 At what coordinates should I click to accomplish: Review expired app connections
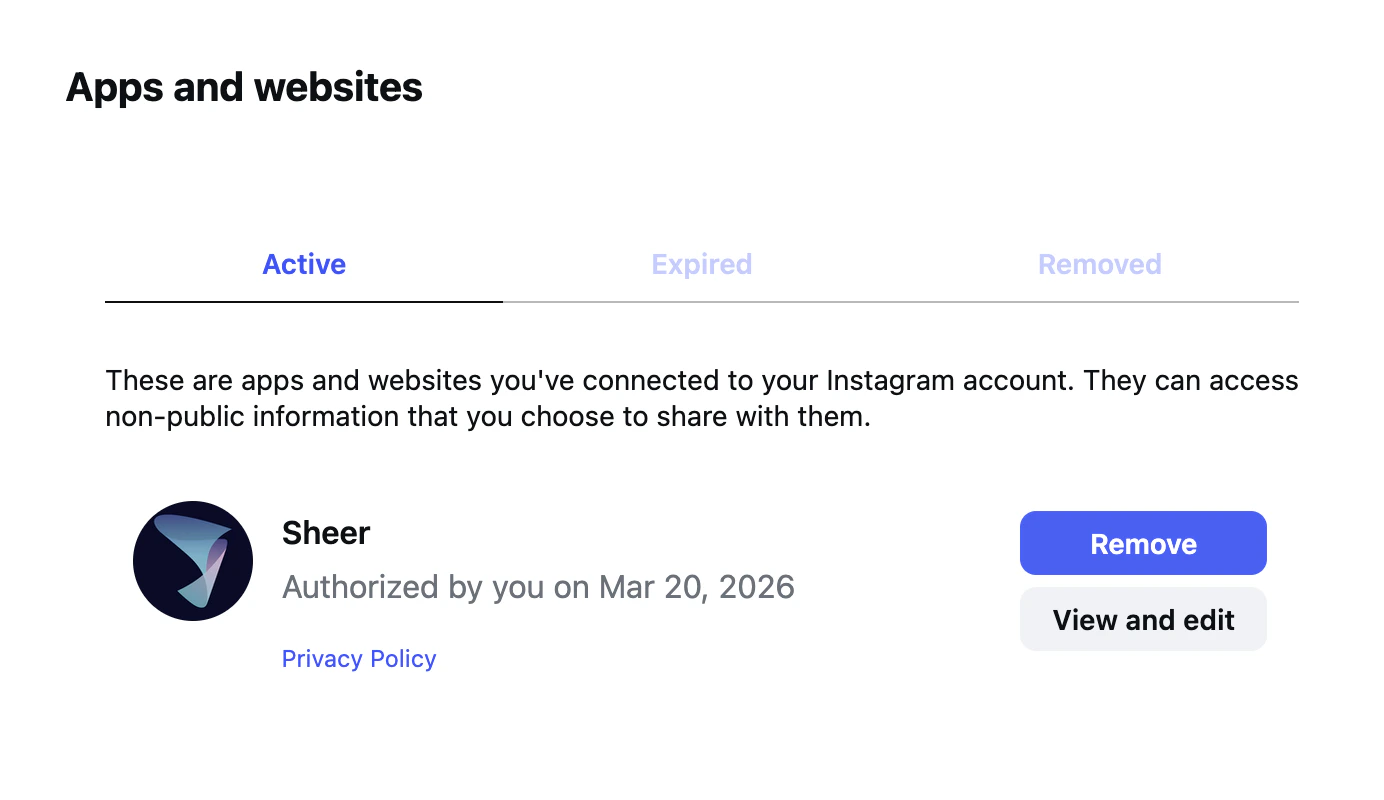[x=701, y=264]
